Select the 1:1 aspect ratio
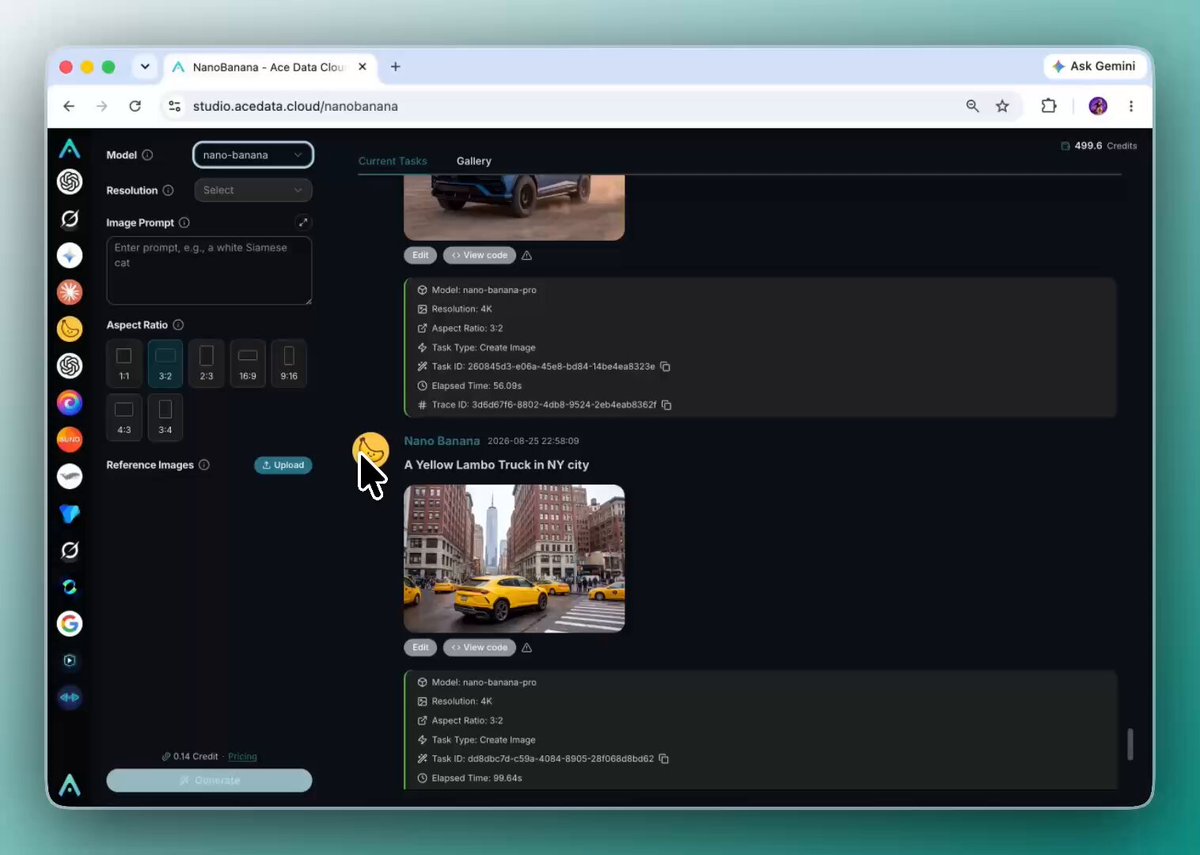 pos(124,364)
